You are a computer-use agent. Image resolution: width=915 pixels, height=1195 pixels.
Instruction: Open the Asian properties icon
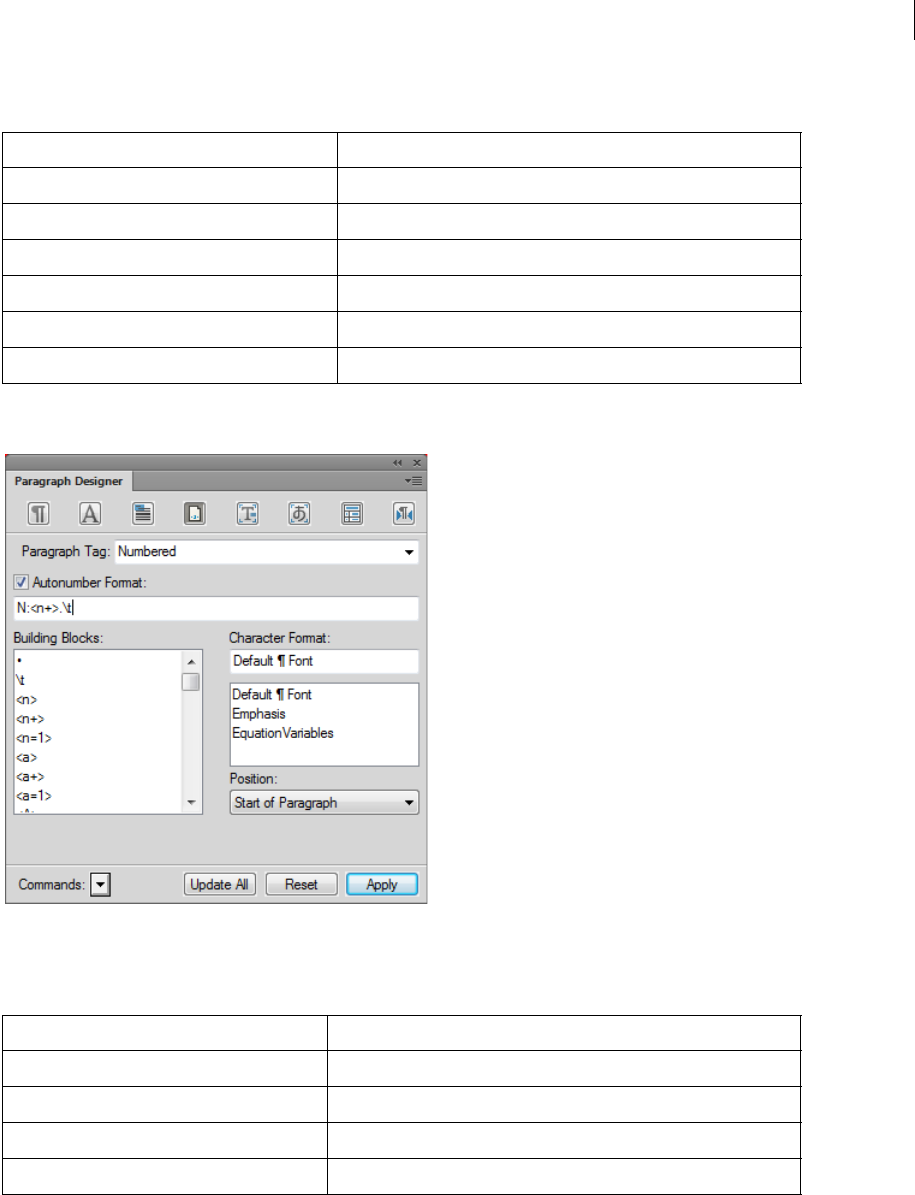click(x=299, y=514)
